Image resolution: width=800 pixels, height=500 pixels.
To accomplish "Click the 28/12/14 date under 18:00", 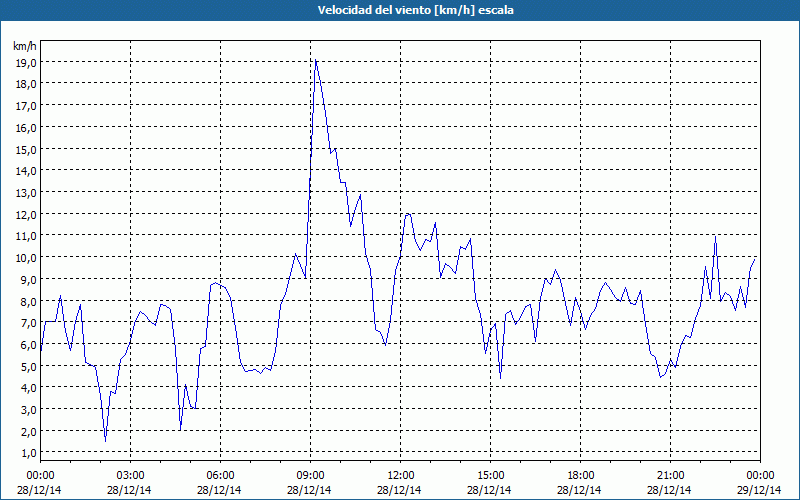I will pos(580,490).
